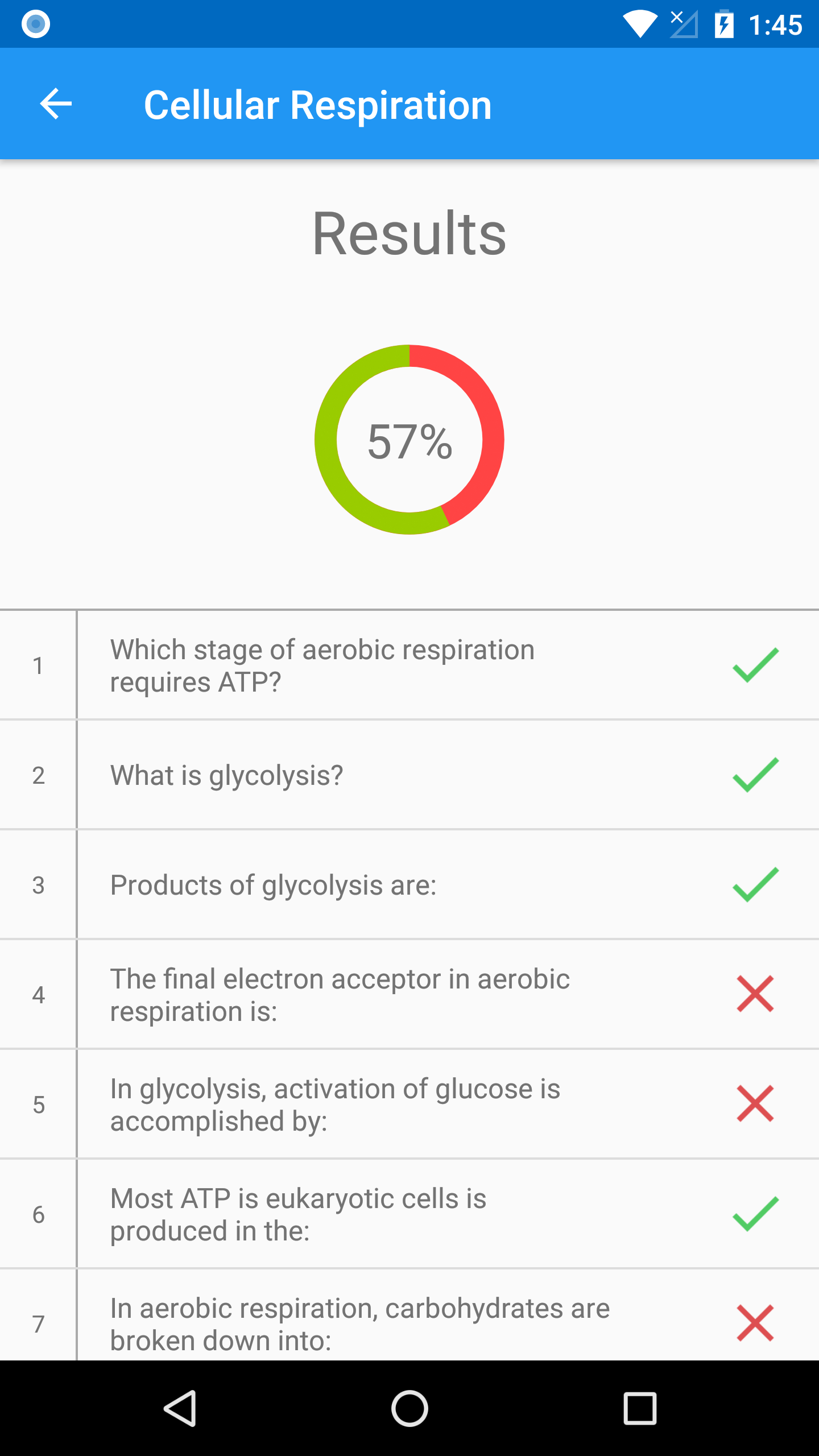Tap the red X for question 5
Screen dimensions: 819x1456
[755, 1104]
